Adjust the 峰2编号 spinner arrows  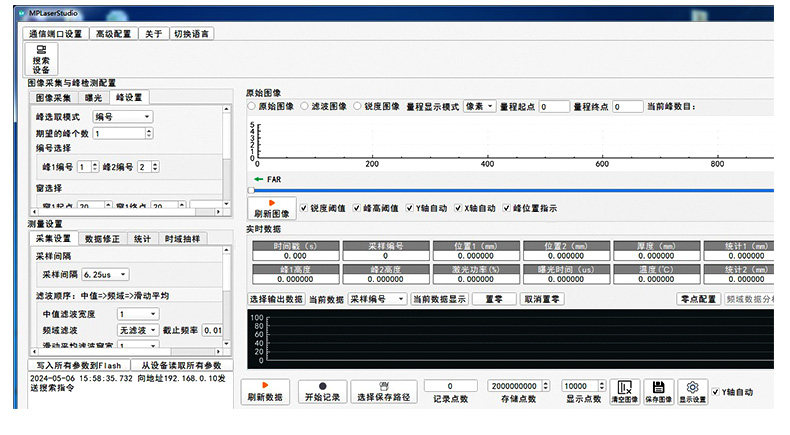(x=155, y=167)
